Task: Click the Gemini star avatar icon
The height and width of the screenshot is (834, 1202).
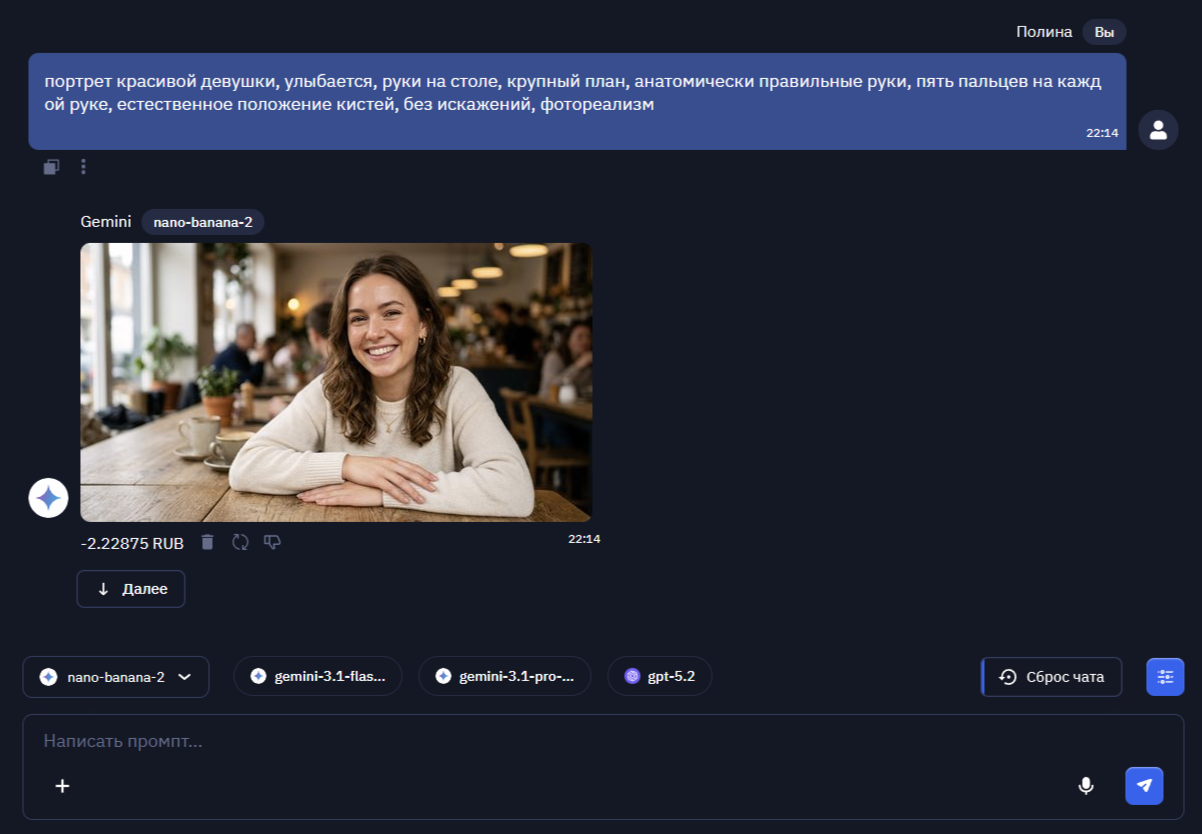Action: click(48, 497)
